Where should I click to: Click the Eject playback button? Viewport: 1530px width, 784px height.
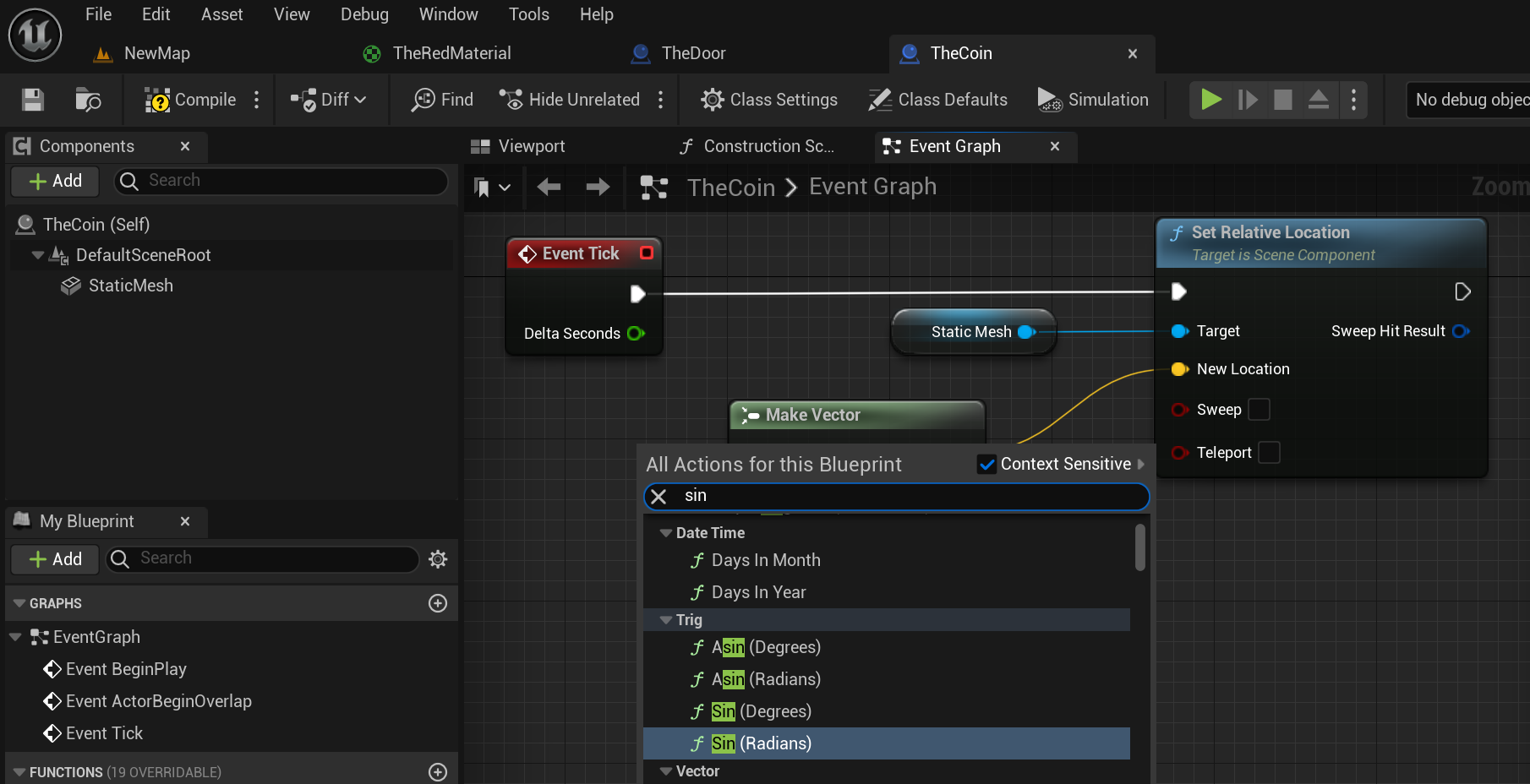pos(1319,100)
